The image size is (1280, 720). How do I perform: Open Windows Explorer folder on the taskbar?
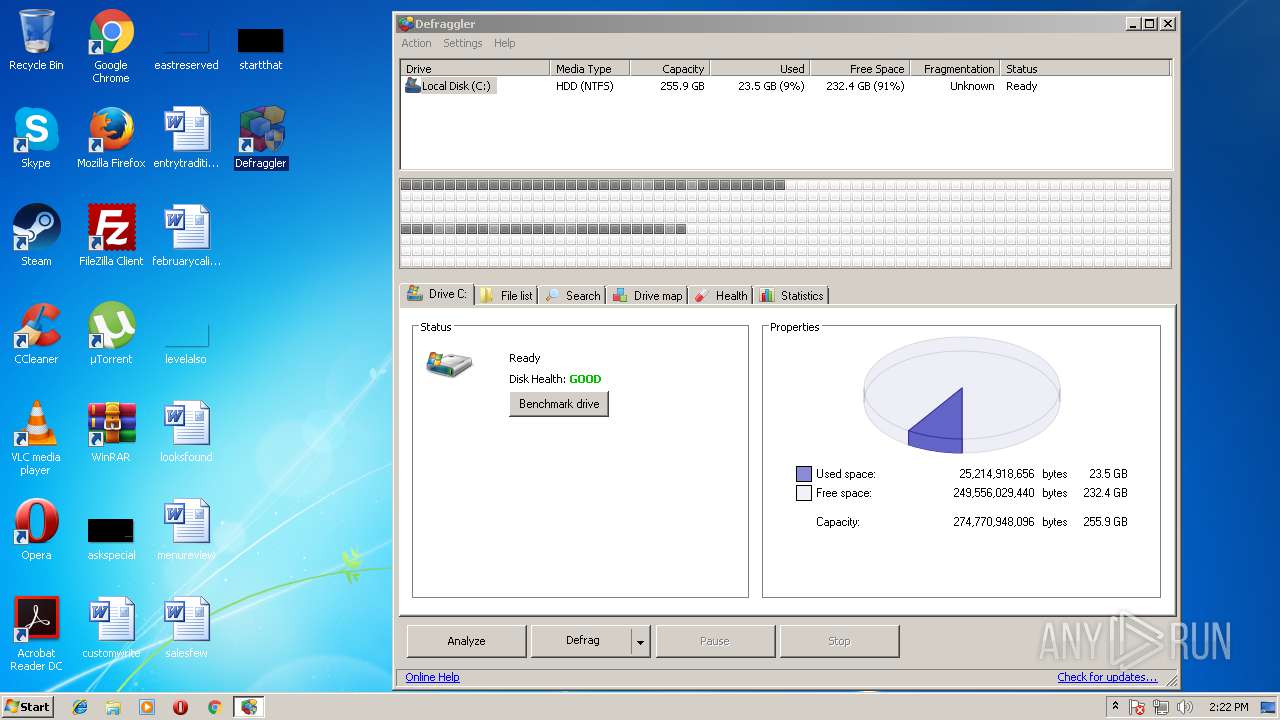113,707
